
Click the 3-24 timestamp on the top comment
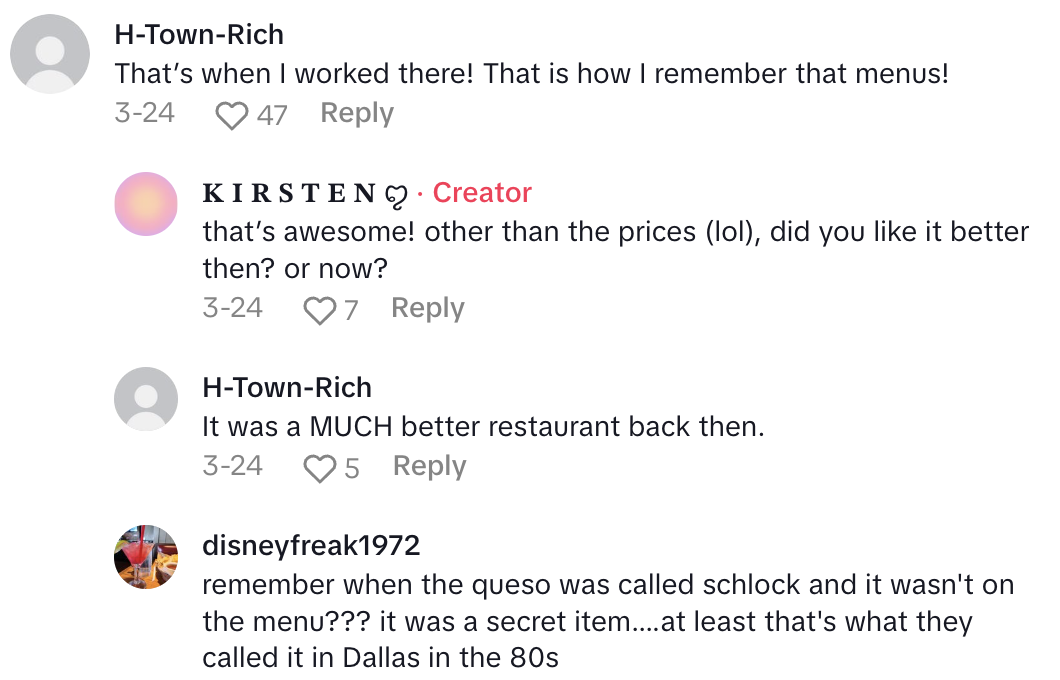(x=144, y=113)
